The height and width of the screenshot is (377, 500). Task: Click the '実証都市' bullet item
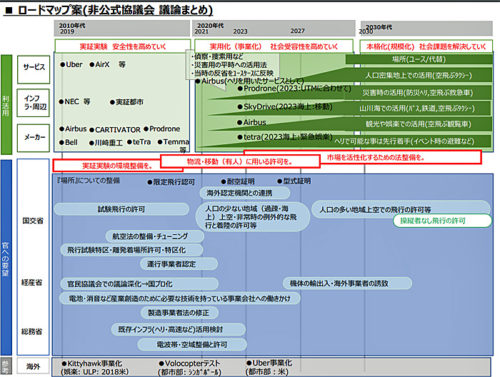click(127, 102)
